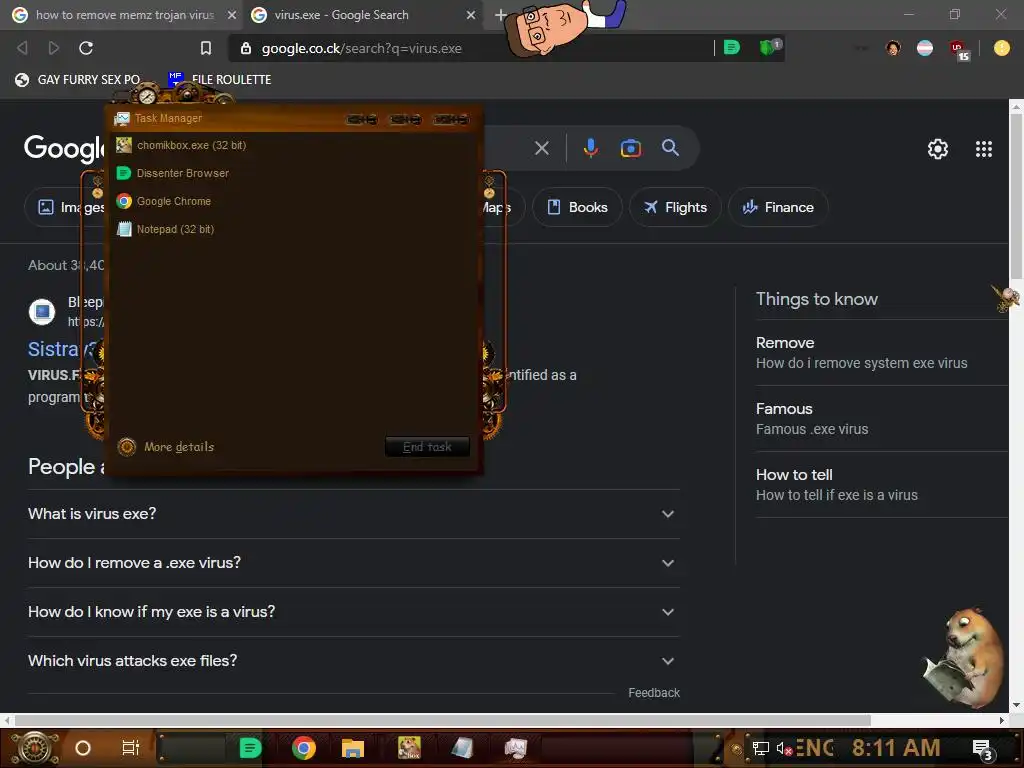Open Google Chrome taskbar icon
1024x768 pixels.
304,748
